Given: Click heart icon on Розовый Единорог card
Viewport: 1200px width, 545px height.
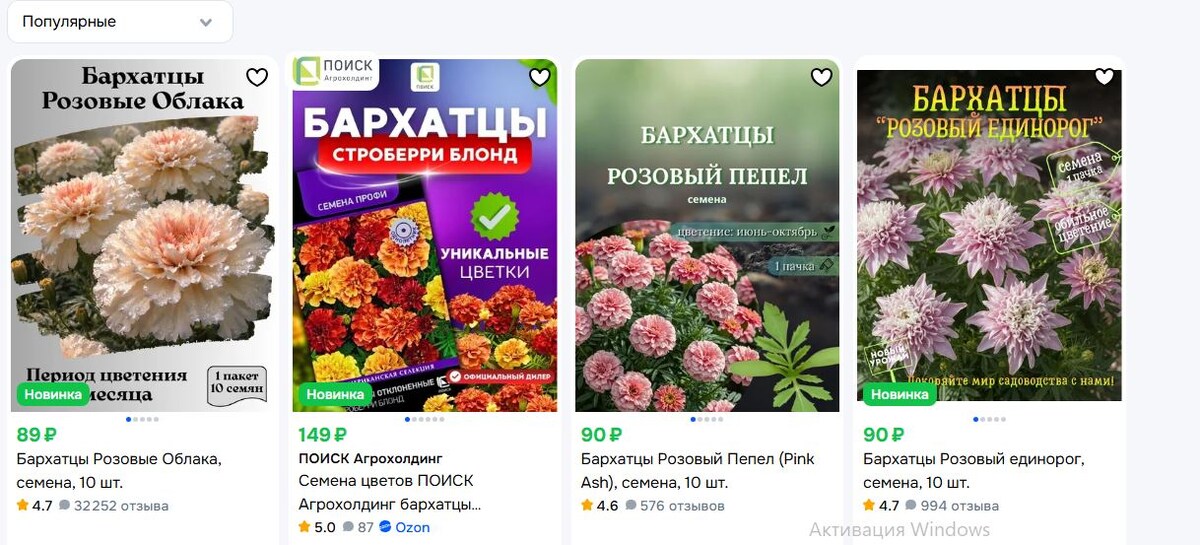Looking at the screenshot, I should pos(1104,78).
